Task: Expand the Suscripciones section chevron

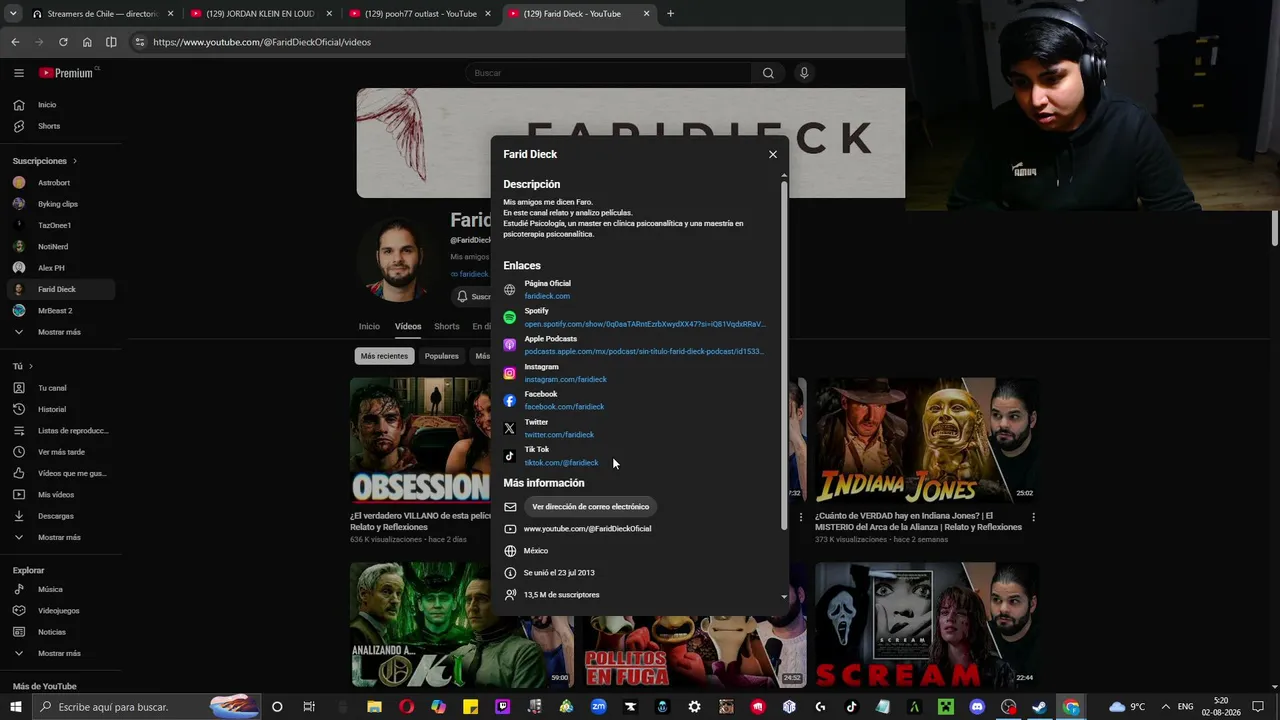Action: point(74,161)
